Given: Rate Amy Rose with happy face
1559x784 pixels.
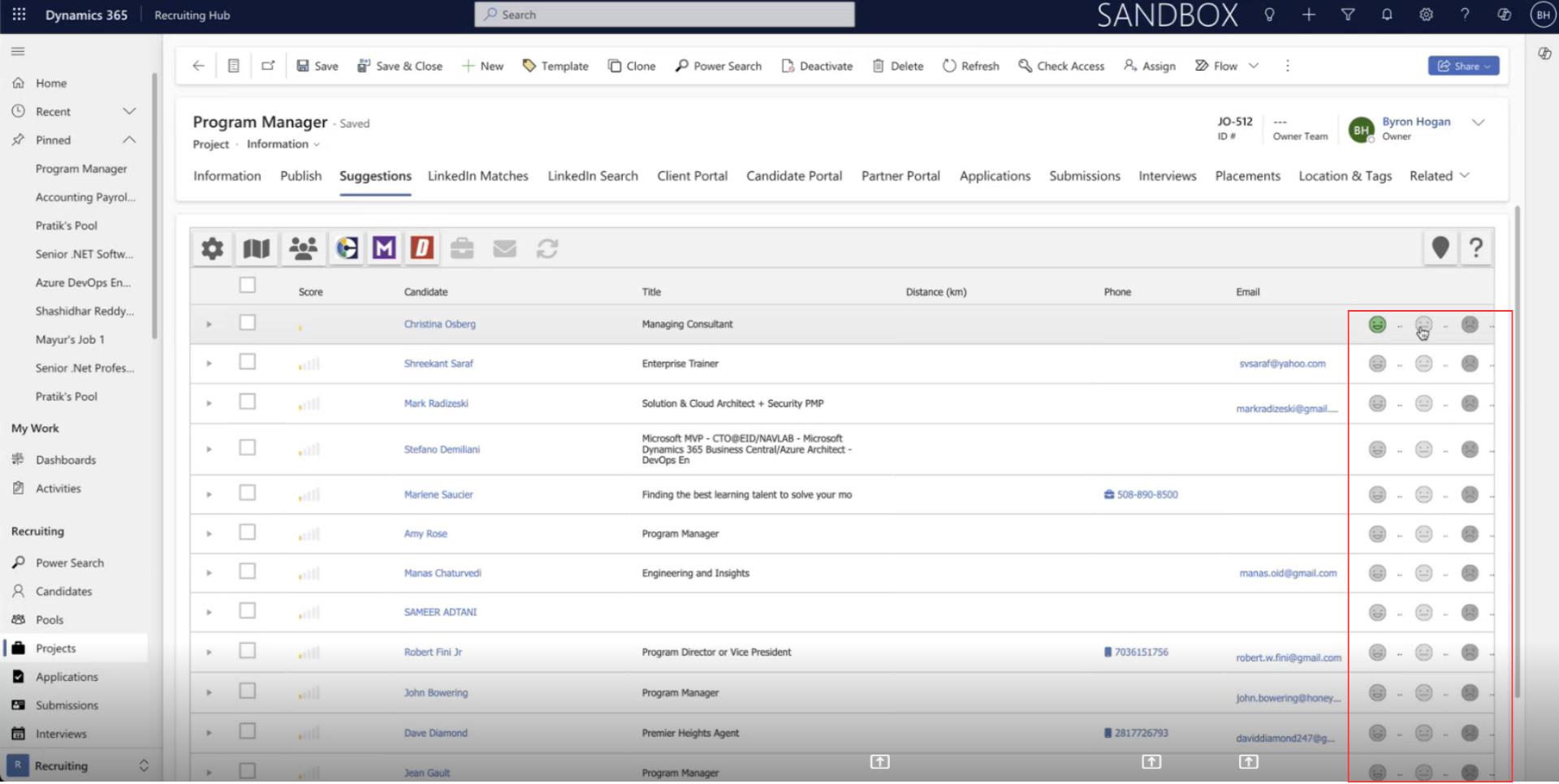Looking at the screenshot, I should point(1377,534).
